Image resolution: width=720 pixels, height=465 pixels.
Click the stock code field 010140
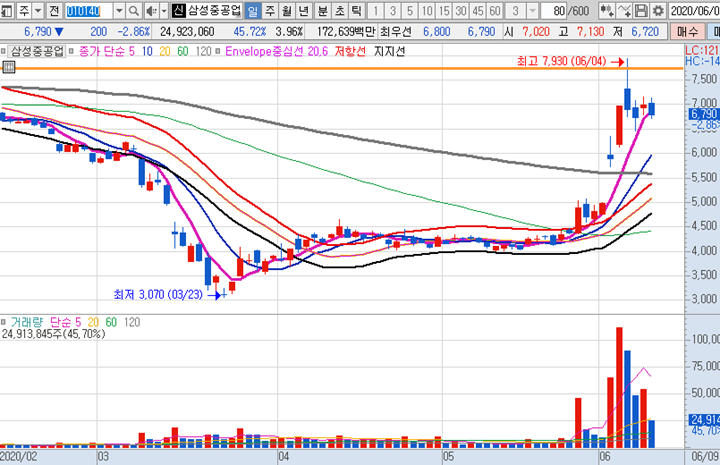[89, 11]
